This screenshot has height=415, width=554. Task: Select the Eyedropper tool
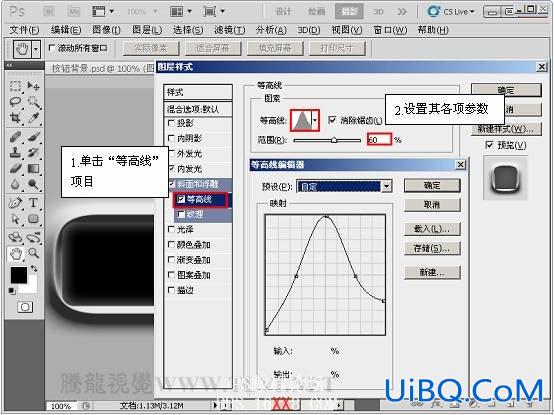(x=34, y=118)
